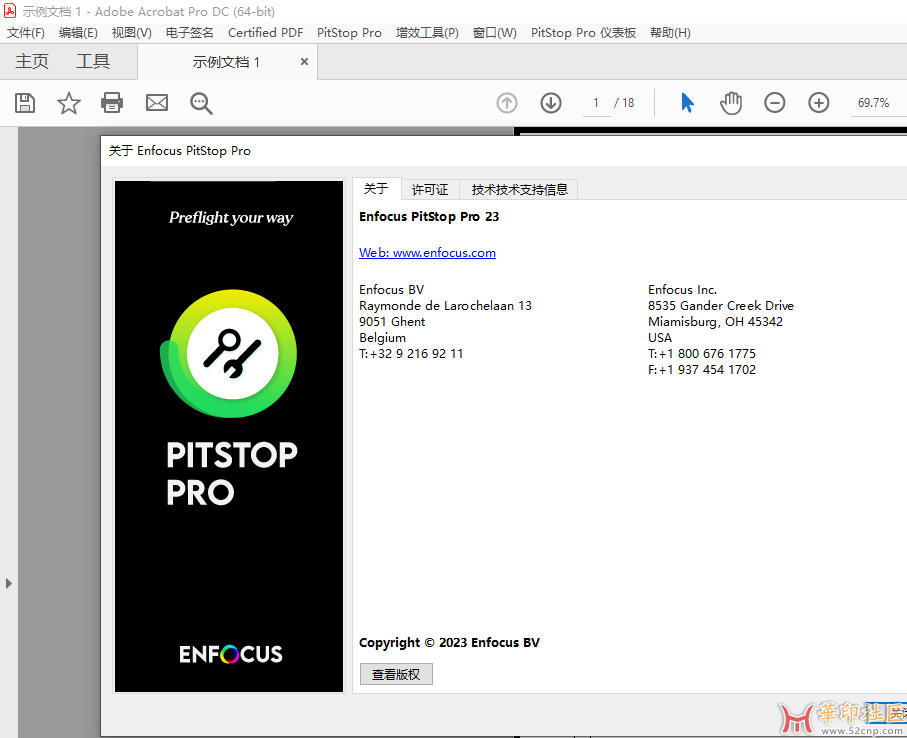This screenshot has height=738, width=907.
Task: Open the www.enfocus.com web link
Action: point(427,253)
